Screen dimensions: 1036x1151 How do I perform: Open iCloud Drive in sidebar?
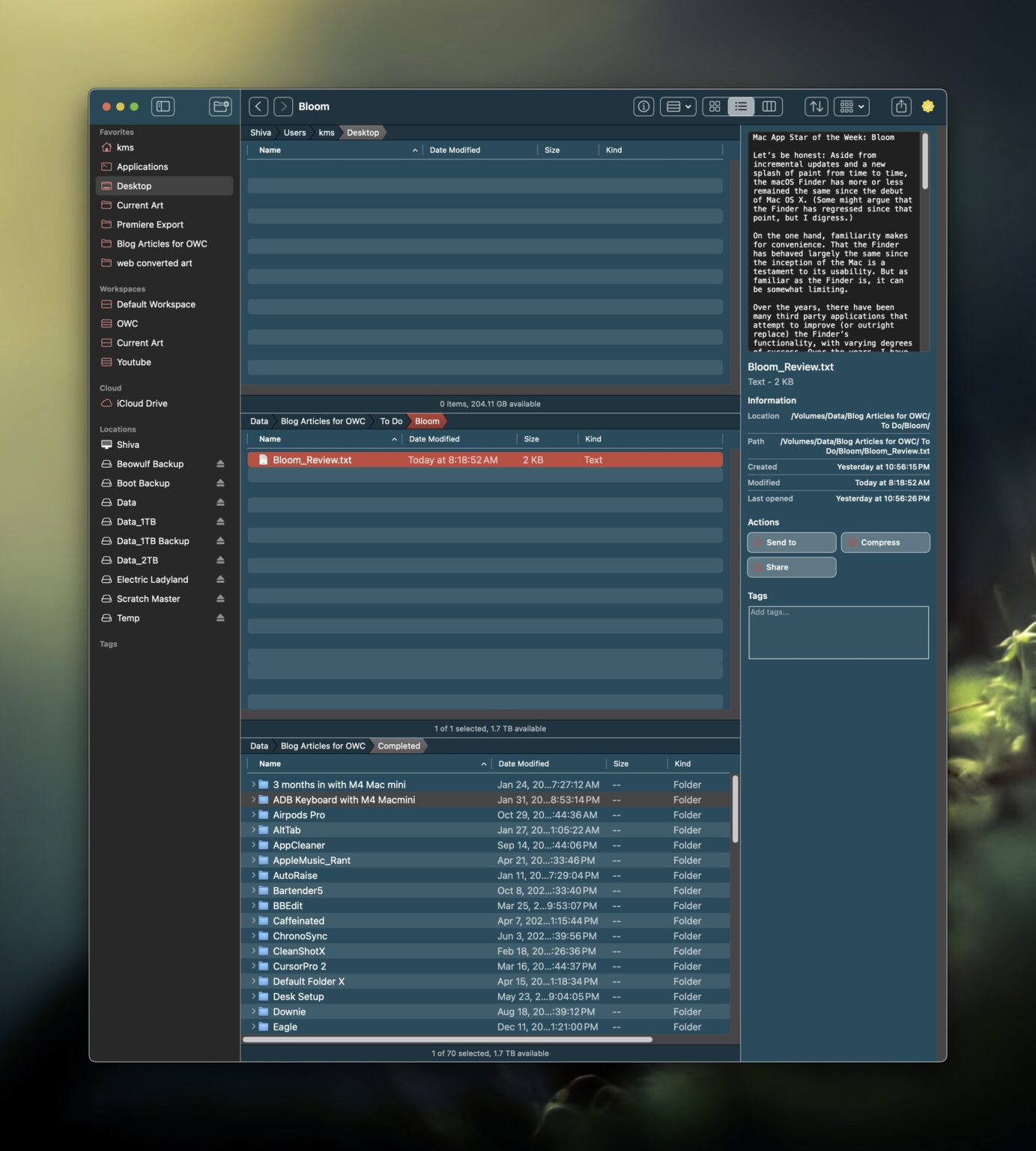(164, 403)
